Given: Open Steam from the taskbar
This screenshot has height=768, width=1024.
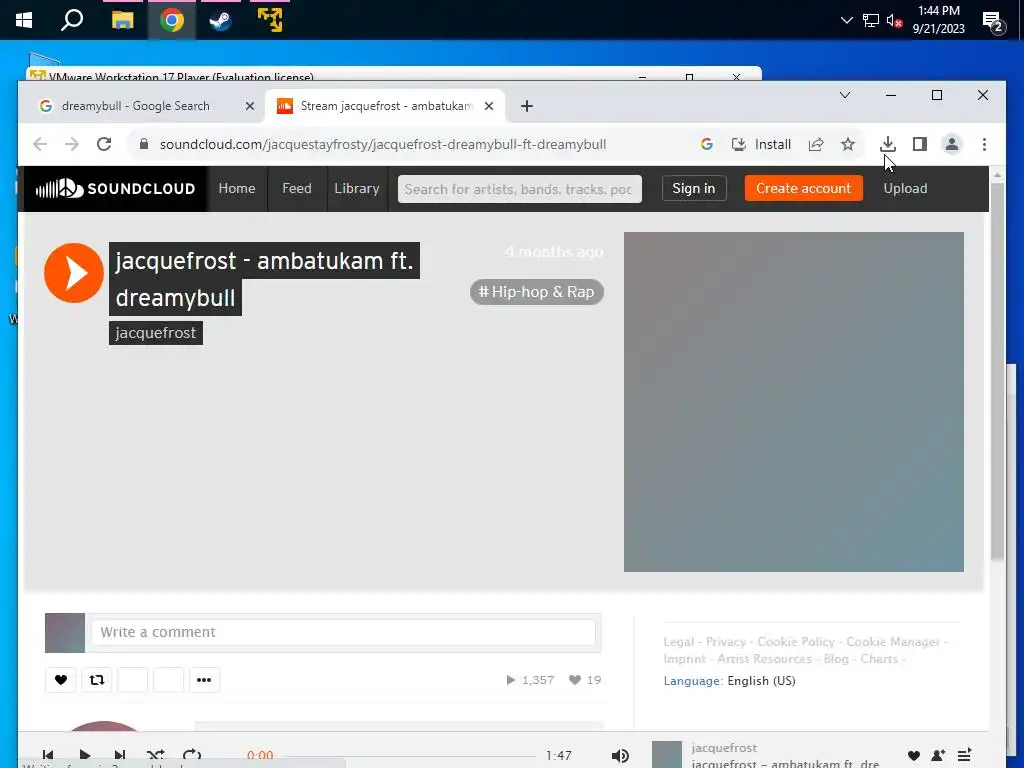Looking at the screenshot, I should point(220,20).
